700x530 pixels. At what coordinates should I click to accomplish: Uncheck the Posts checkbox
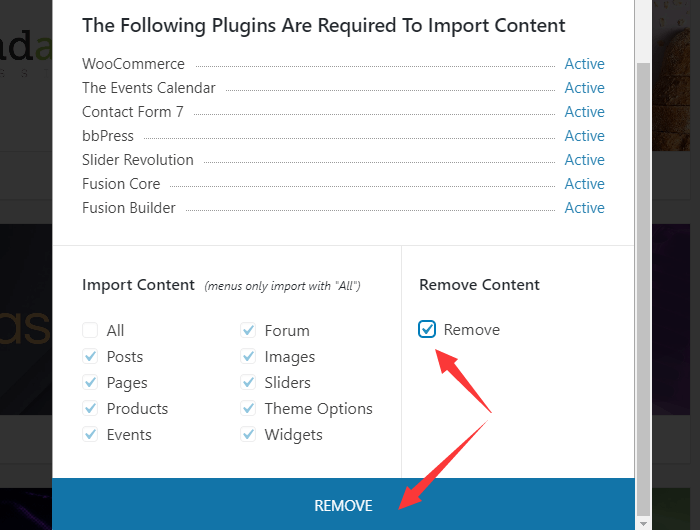click(90, 357)
